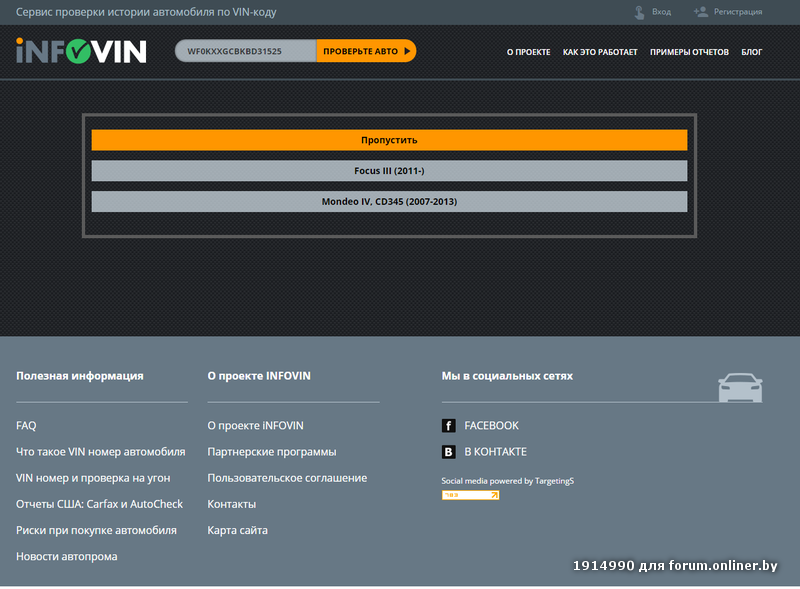Click the Полезная информация heading
This screenshot has height=589, width=800.
pyautogui.click(x=80, y=376)
